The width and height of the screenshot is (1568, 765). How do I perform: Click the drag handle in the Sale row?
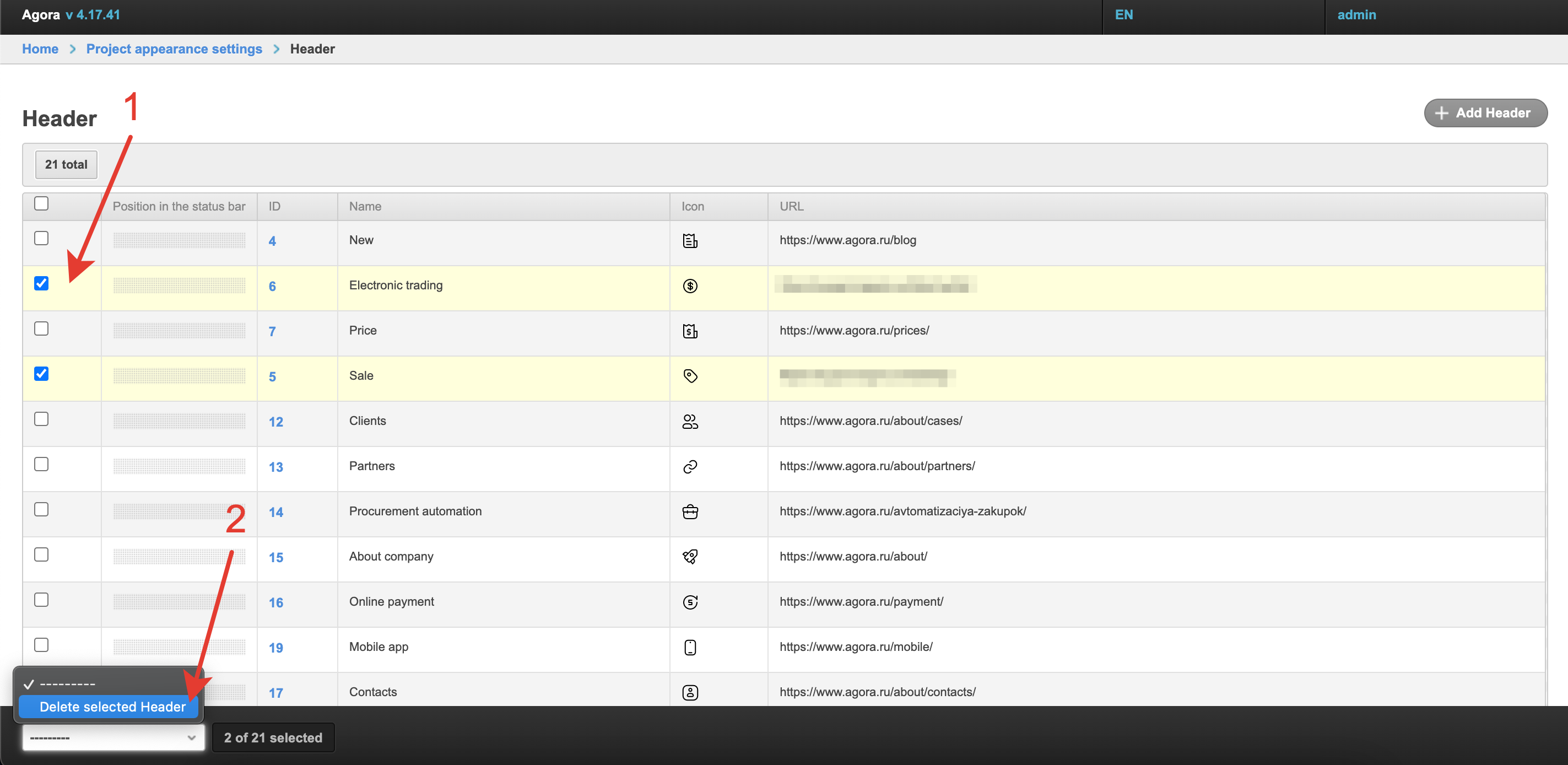point(179,376)
